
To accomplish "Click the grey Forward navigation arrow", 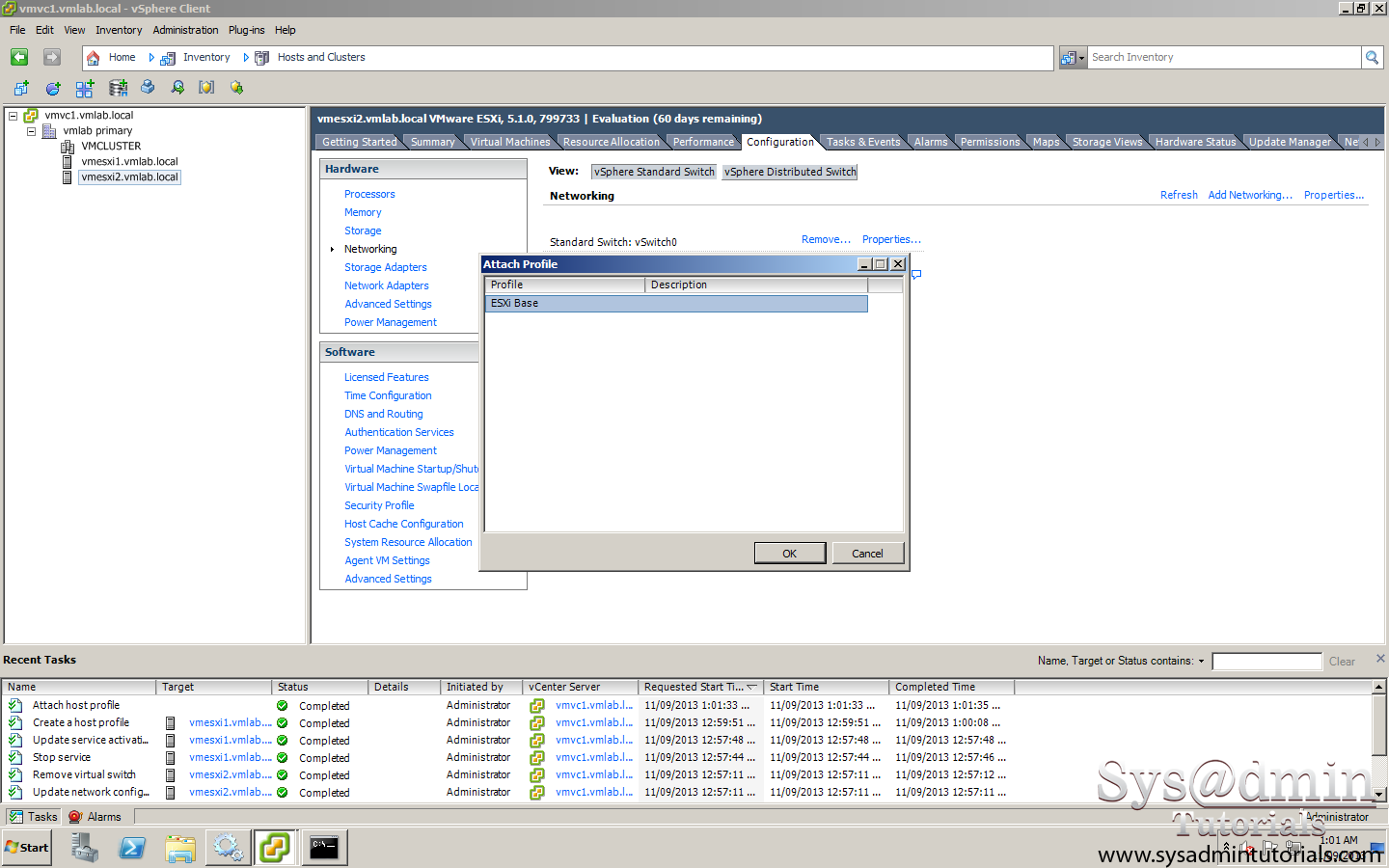I will [52, 57].
